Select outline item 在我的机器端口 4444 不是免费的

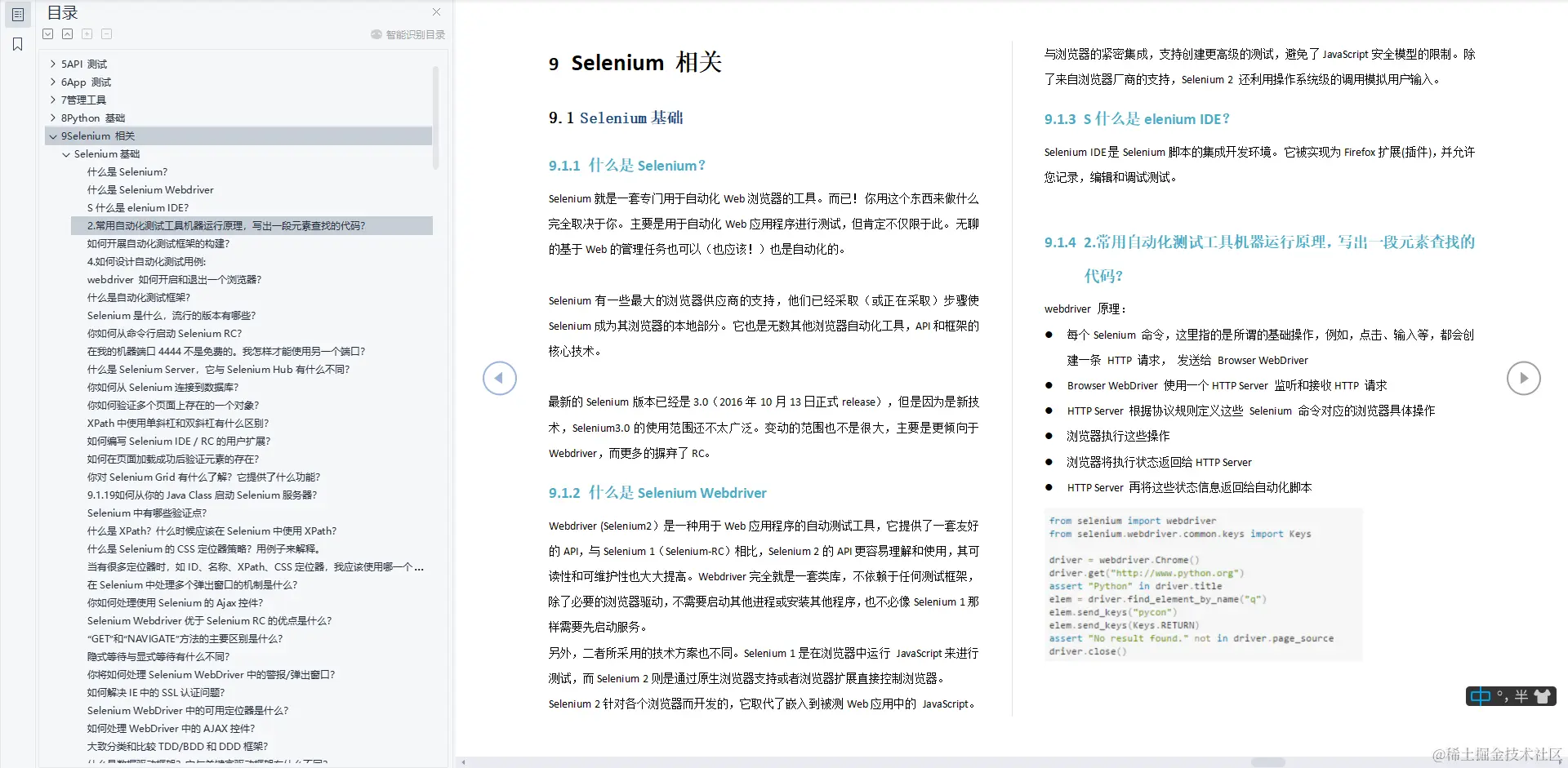click(226, 351)
